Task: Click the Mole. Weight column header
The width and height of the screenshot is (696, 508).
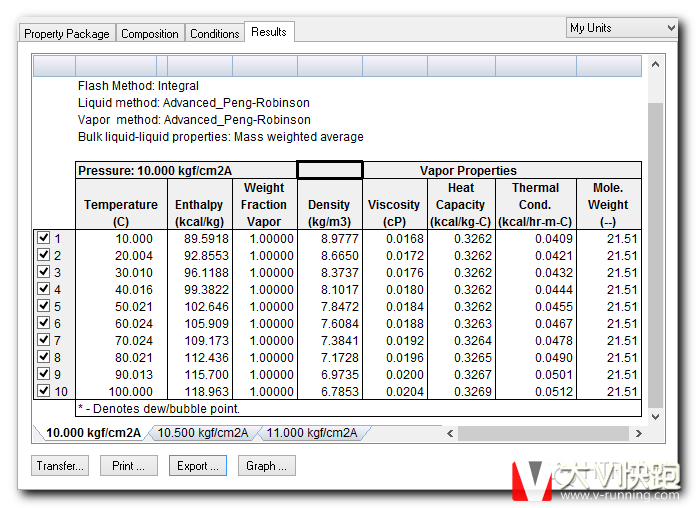Action: [x=609, y=204]
